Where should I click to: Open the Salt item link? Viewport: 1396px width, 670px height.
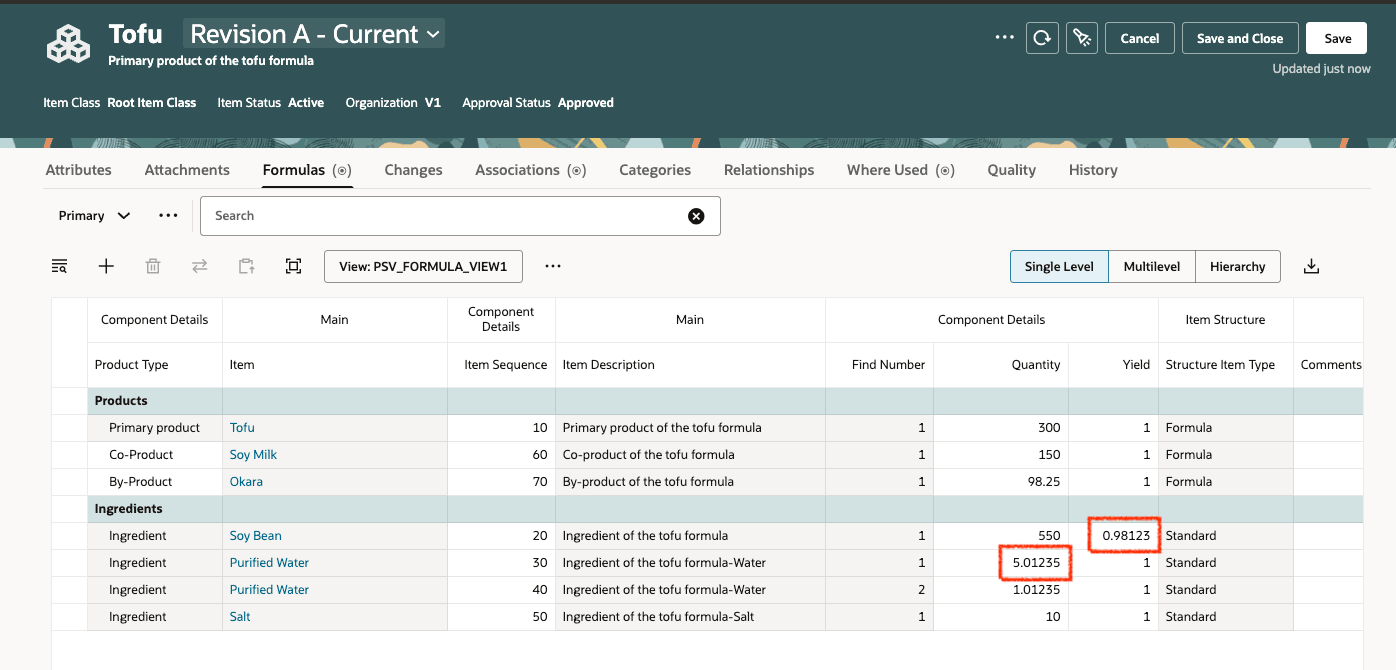[240, 617]
